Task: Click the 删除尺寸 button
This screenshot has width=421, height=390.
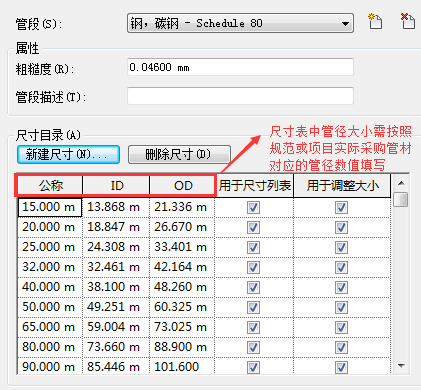Action: [179, 154]
